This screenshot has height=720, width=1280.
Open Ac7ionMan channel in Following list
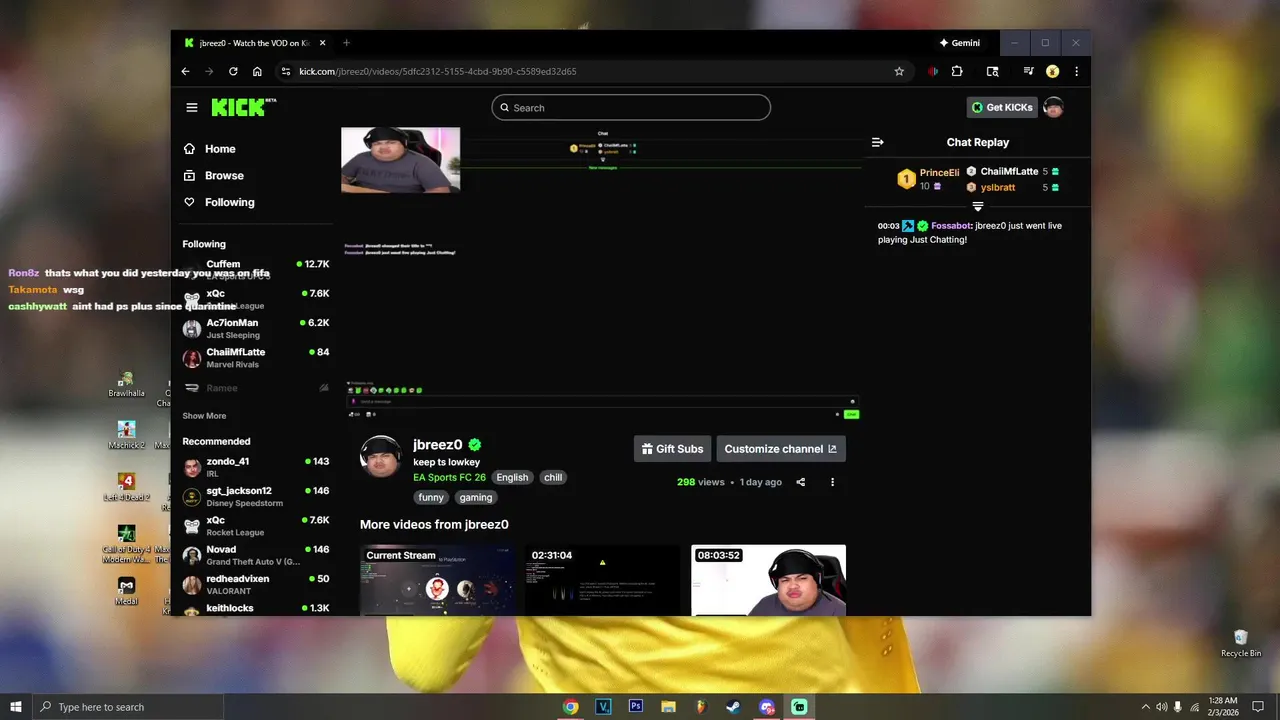coord(256,329)
